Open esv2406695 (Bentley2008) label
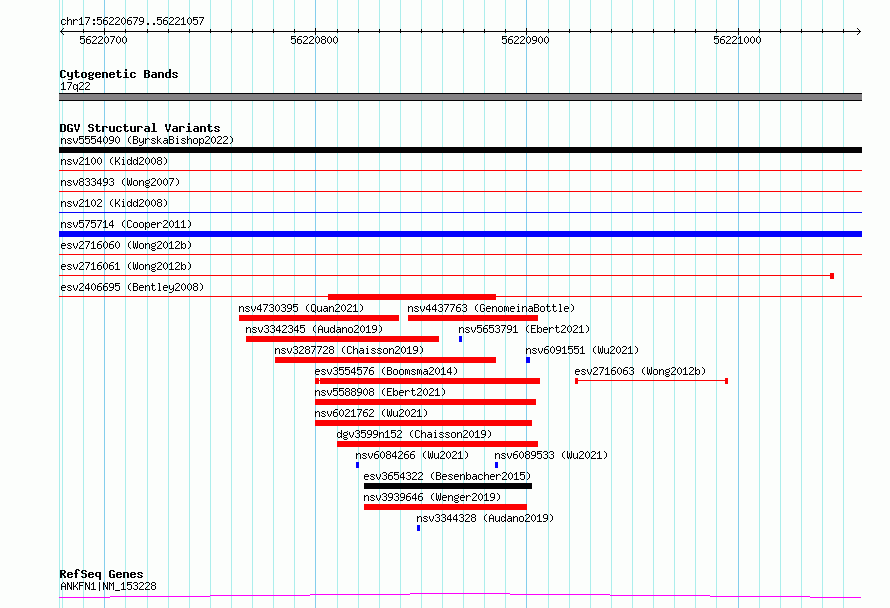Viewport: 890px width, 608px height. [x=132, y=287]
